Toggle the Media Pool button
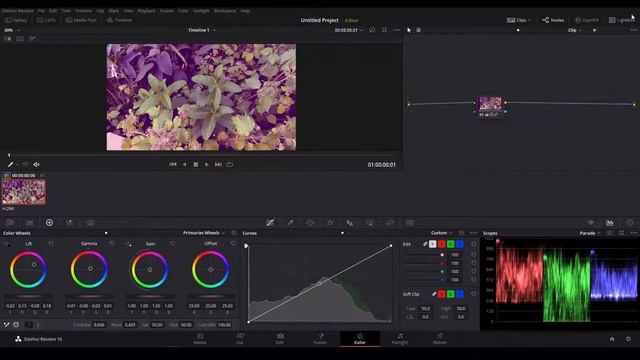 click(81, 20)
